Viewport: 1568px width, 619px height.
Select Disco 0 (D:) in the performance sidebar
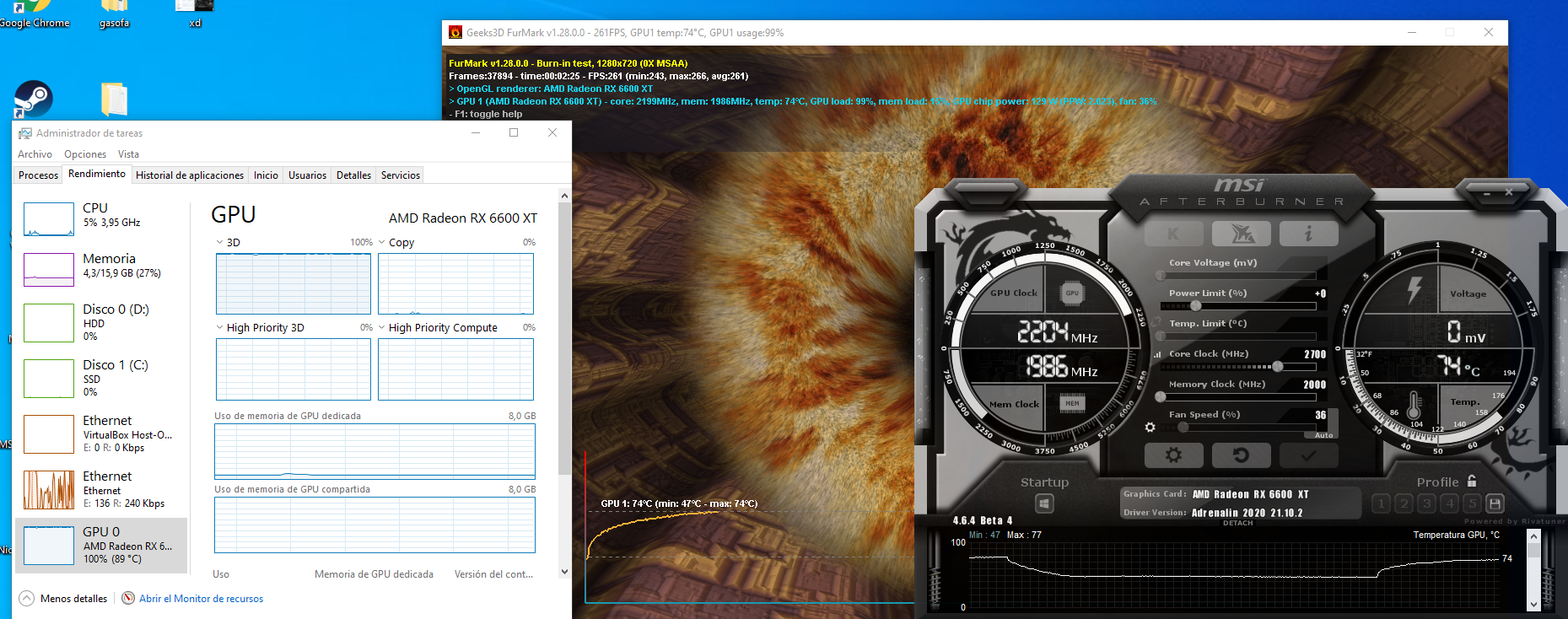(x=101, y=323)
